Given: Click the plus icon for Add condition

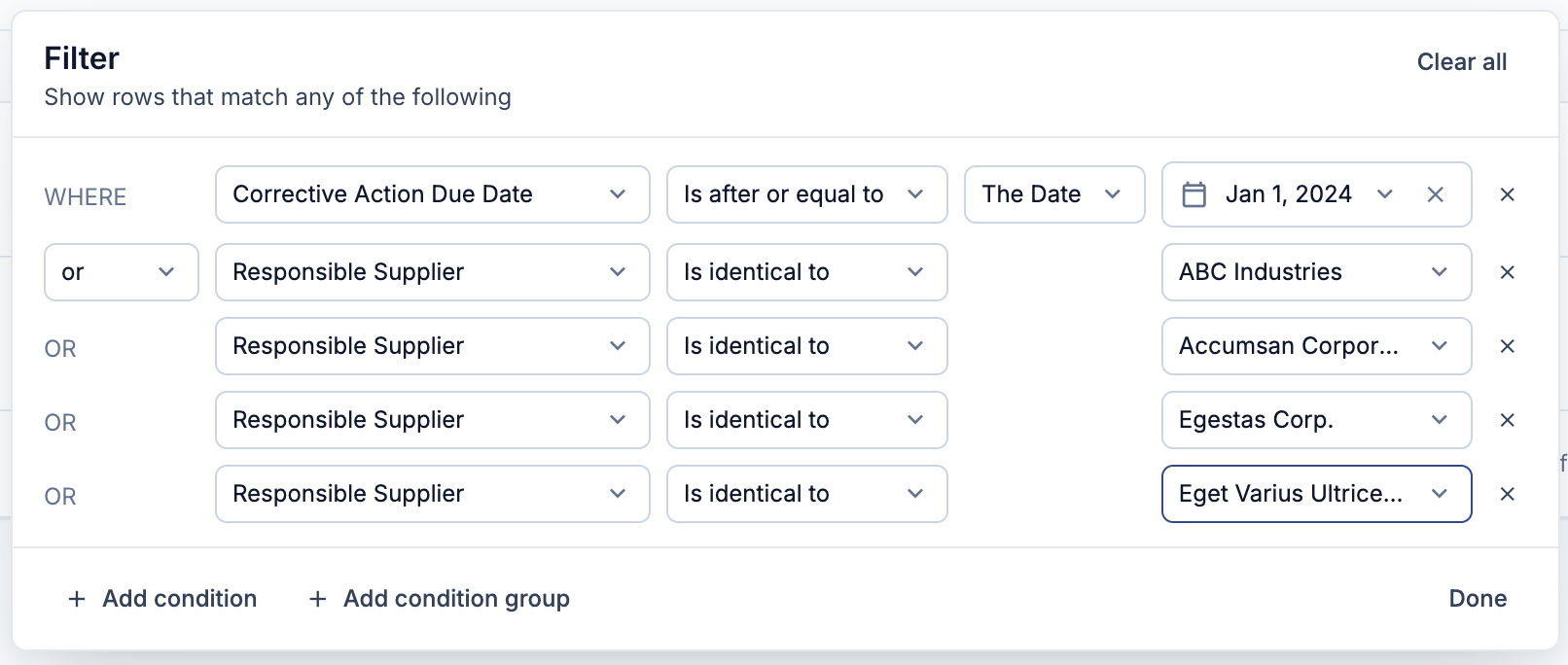Looking at the screenshot, I should pos(77,599).
